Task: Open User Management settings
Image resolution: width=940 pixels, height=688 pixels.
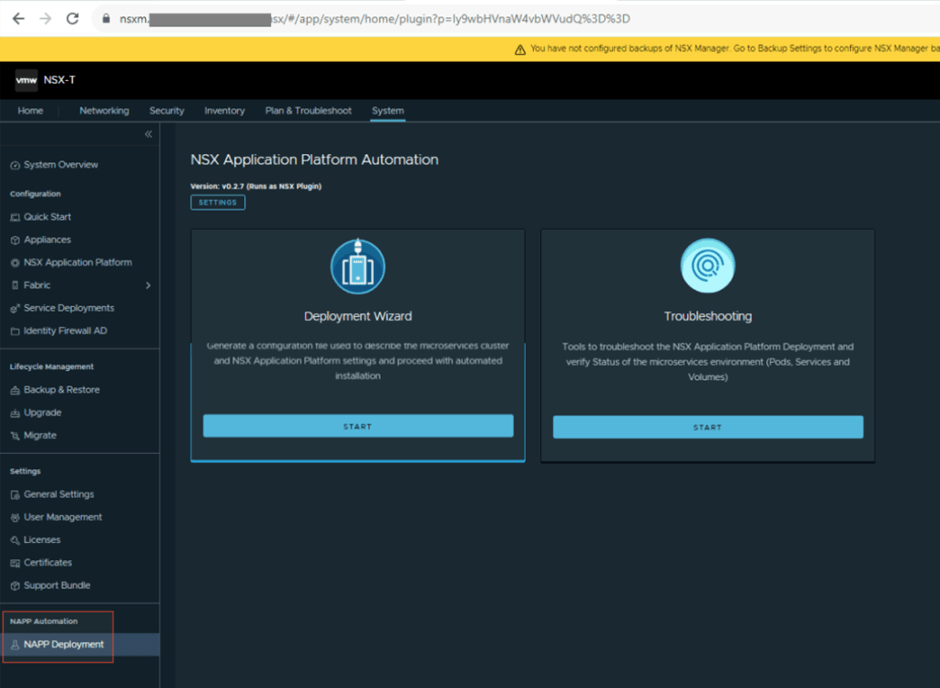Action: click(x=62, y=517)
